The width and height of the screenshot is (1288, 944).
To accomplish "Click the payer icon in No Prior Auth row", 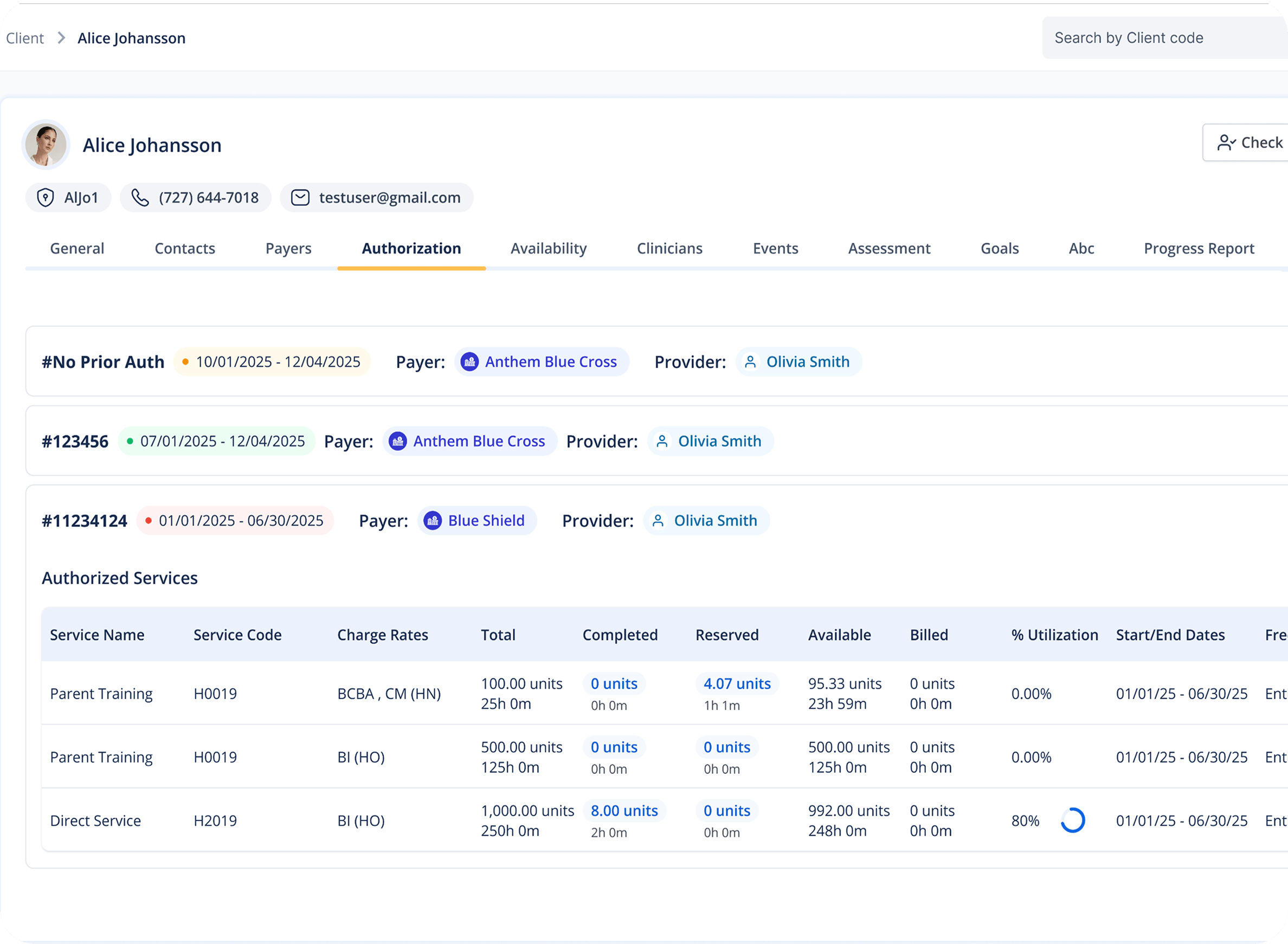I will click(469, 361).
